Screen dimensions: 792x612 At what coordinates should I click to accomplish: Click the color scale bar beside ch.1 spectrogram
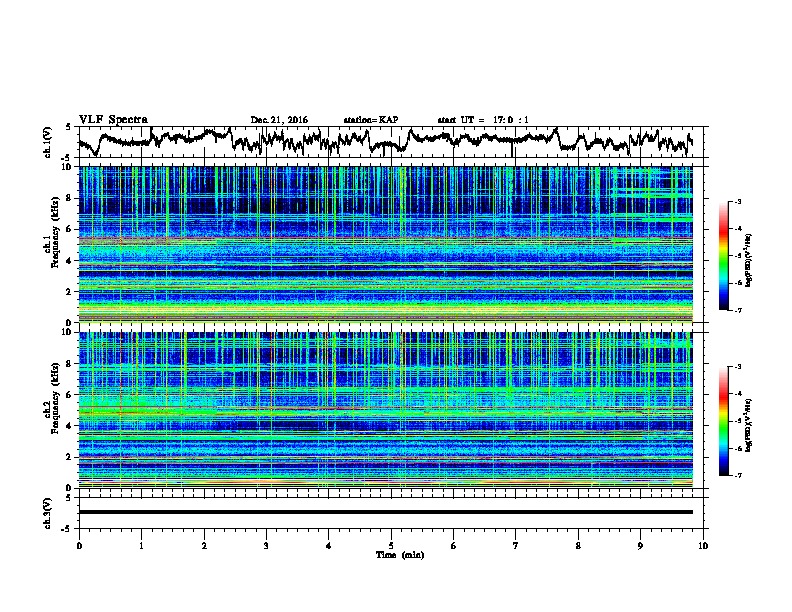tap(724, 256)
